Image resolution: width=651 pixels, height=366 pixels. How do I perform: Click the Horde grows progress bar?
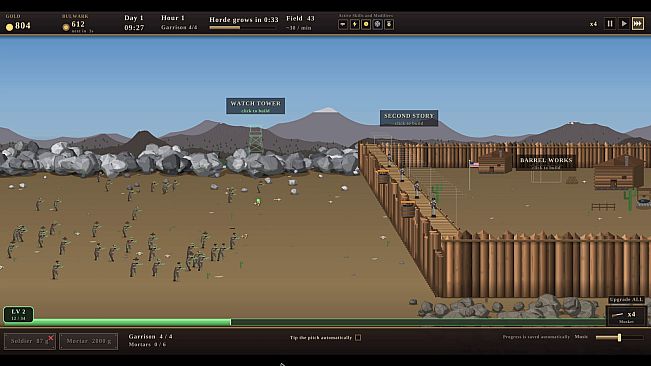pos(243,28)
